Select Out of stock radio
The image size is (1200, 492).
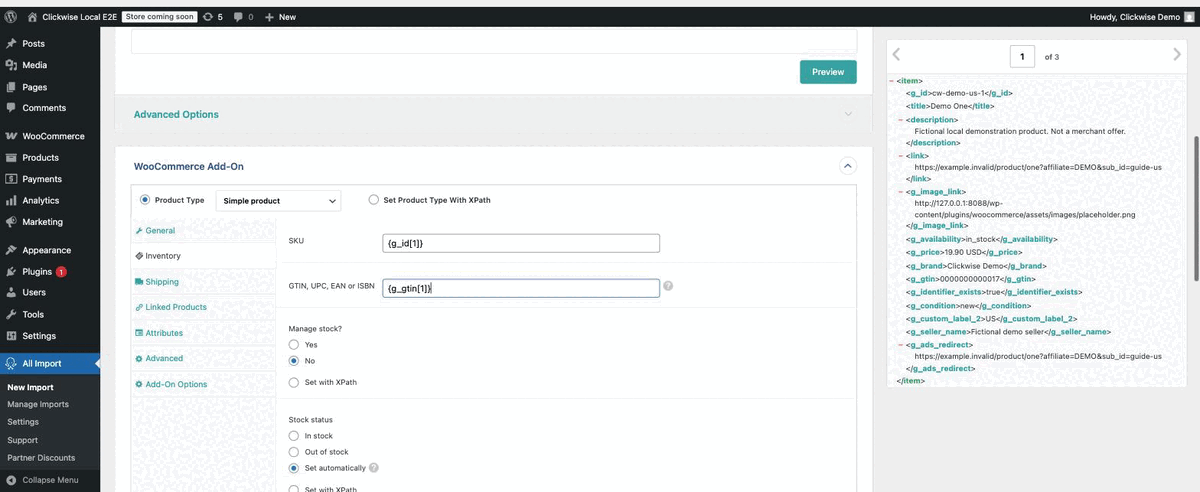[294, 452]
